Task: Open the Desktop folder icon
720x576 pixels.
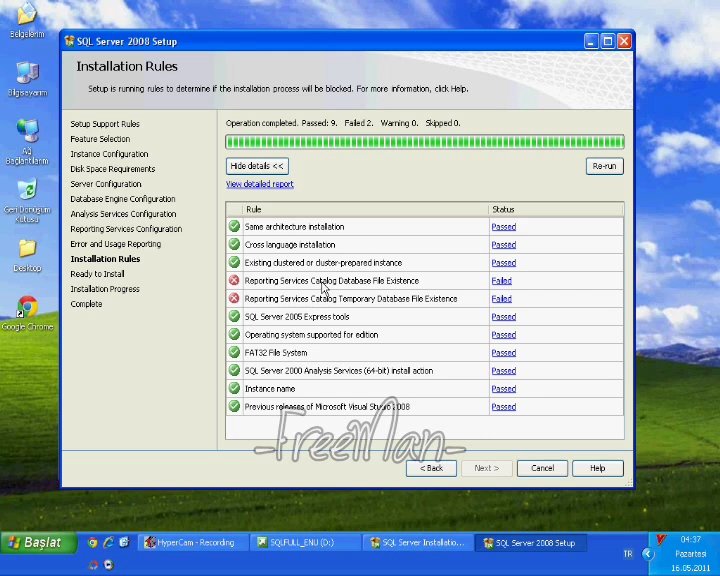Action: click(x=27, y=255)
